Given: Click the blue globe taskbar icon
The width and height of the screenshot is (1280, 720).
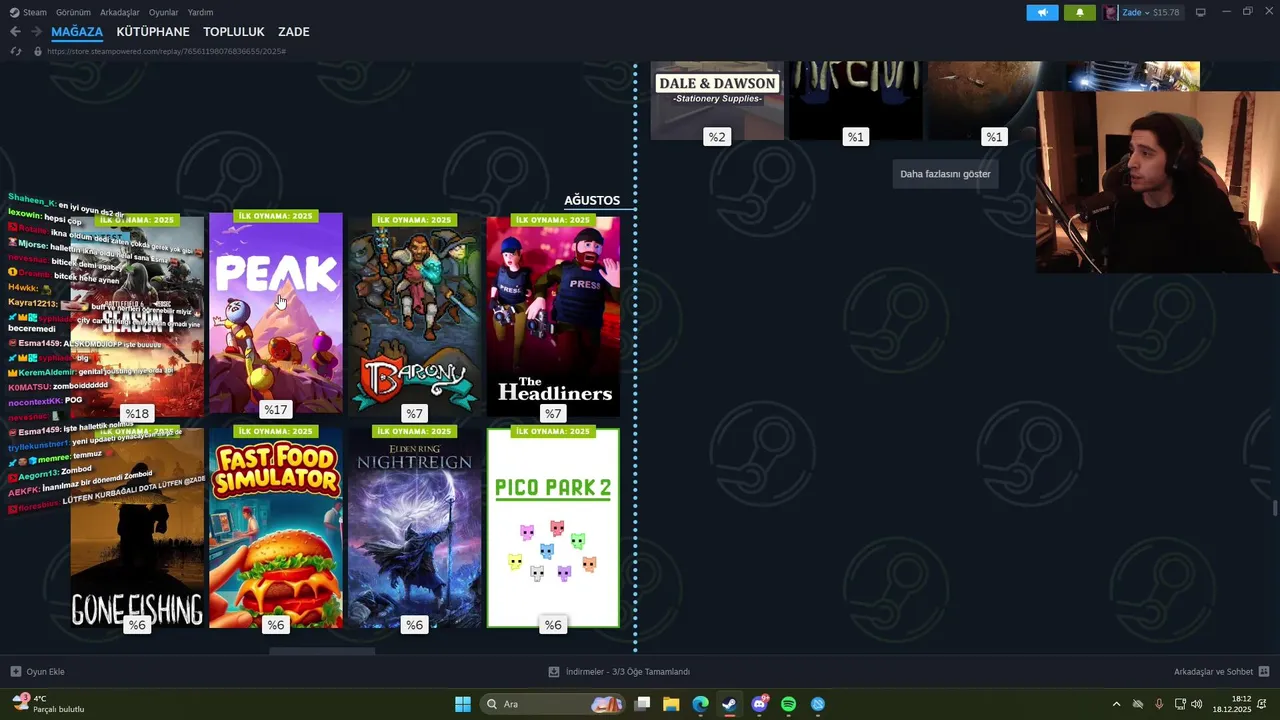Looking at the screenshot, I should coord(818,704).
